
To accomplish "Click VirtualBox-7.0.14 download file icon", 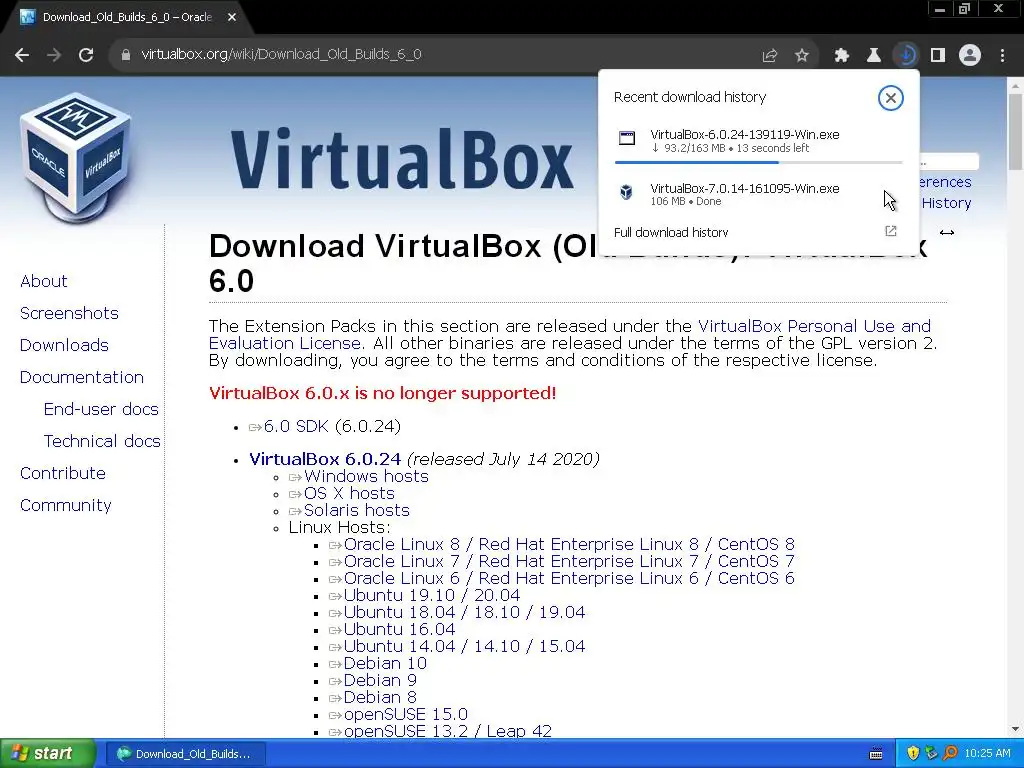I will [626, 192].
